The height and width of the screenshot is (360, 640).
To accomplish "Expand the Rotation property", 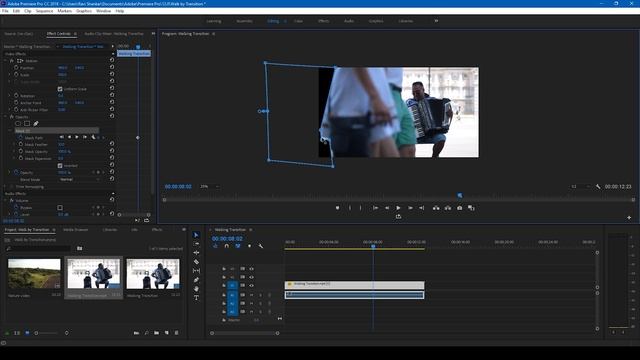I will (9, 96).
